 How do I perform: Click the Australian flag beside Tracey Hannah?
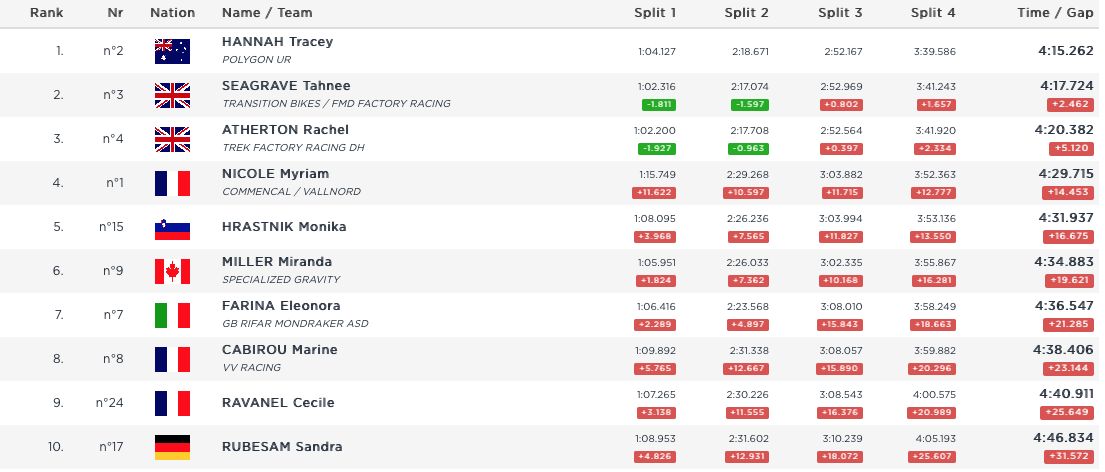(172, 51)
